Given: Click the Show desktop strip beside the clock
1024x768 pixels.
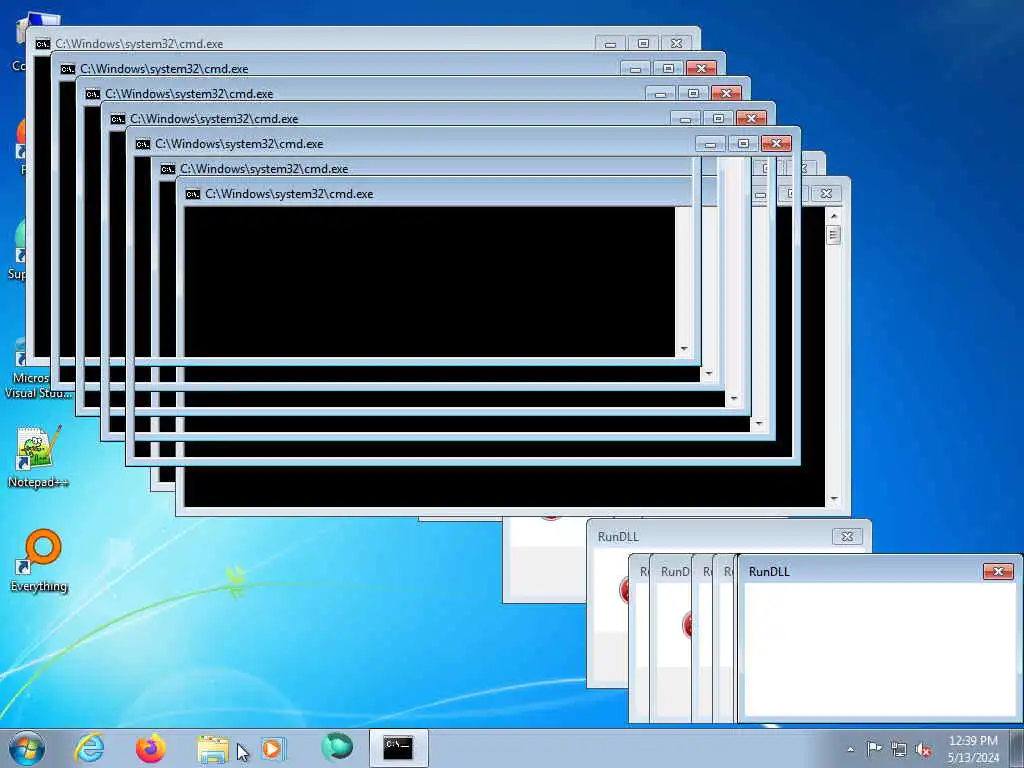Looking at the screenshot, I should (1016, 748).
